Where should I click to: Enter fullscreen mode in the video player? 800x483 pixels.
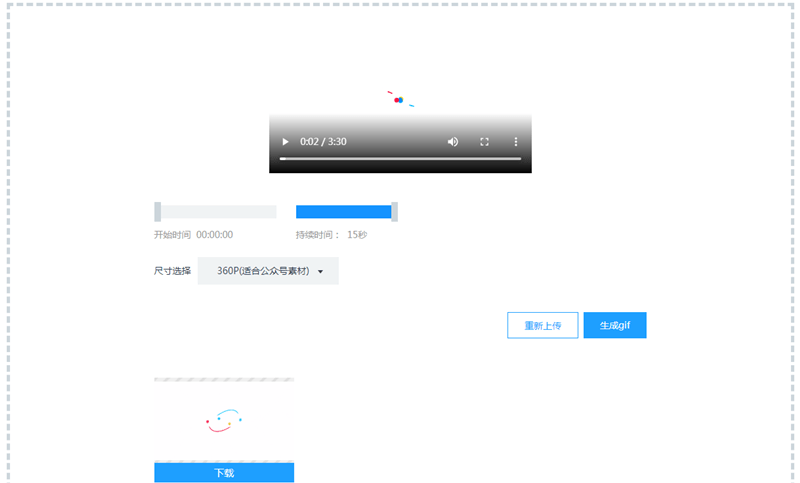tap(485, 142)
